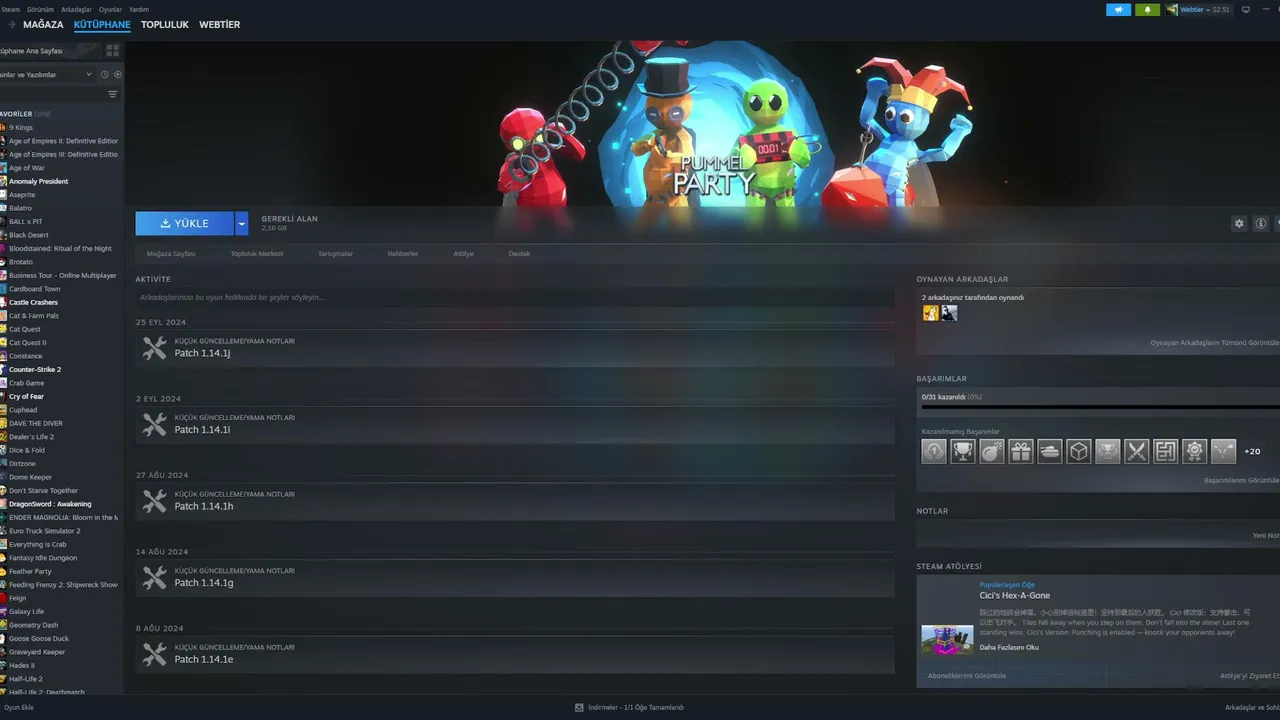Open Patch 1.14.1i update notes
The width and height of the screenshot is (1280, 720).
click(515, 425)
